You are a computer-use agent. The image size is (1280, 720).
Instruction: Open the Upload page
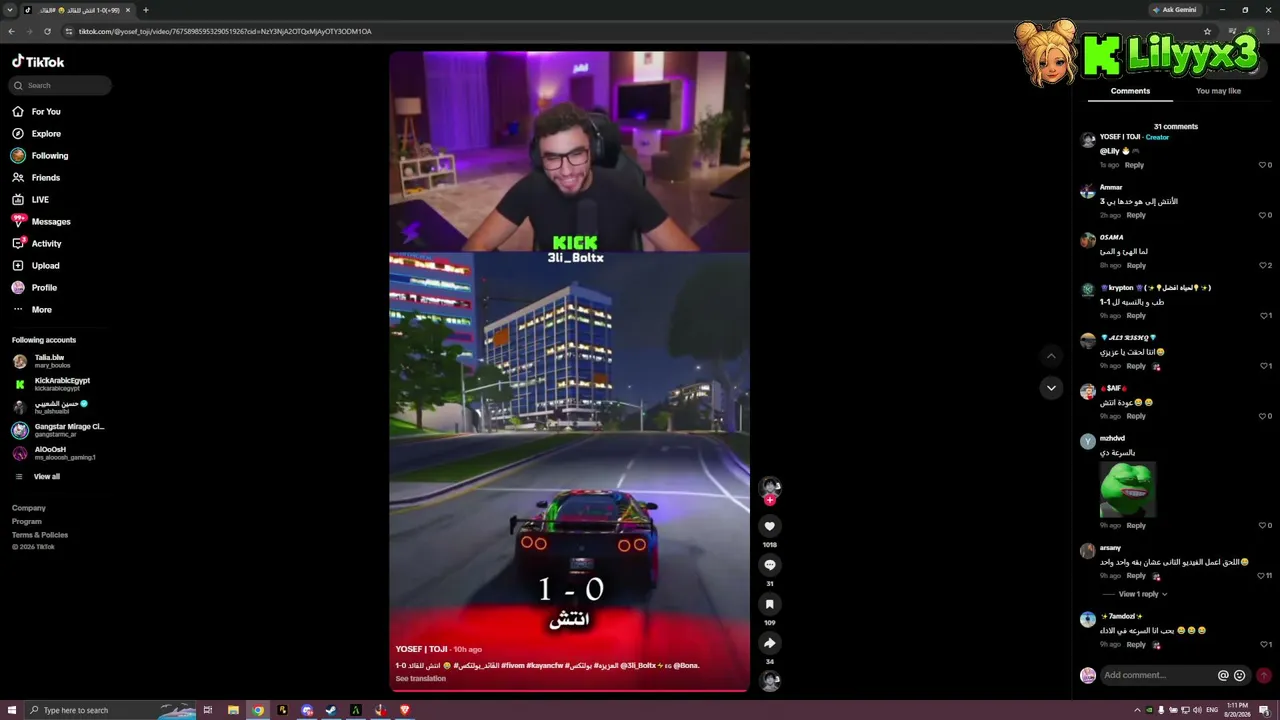pos(36,266)
